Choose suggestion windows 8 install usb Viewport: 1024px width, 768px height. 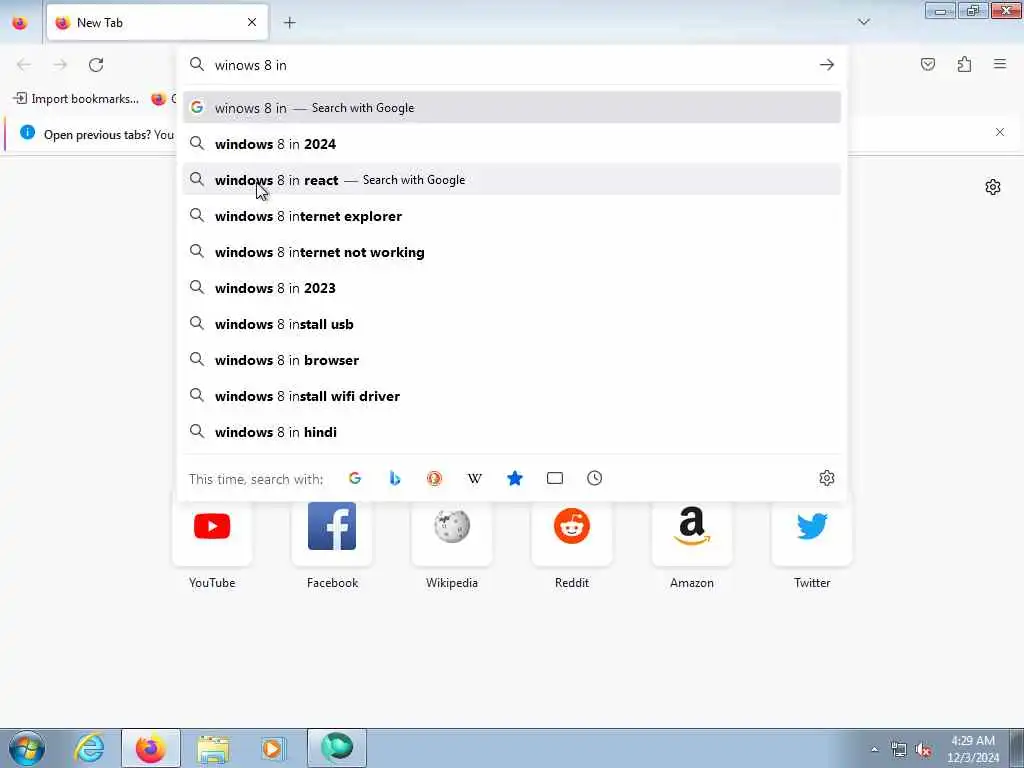pos(511,324)
